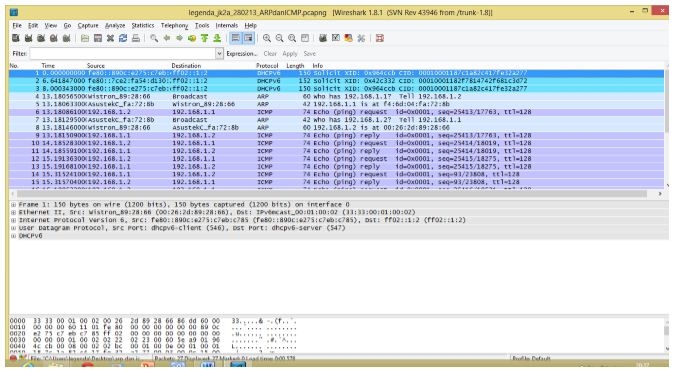Image resolution: width=679 pixels, height=371 pixels.
Task: Zoom out the packet text
Action: tap(279, 38)
